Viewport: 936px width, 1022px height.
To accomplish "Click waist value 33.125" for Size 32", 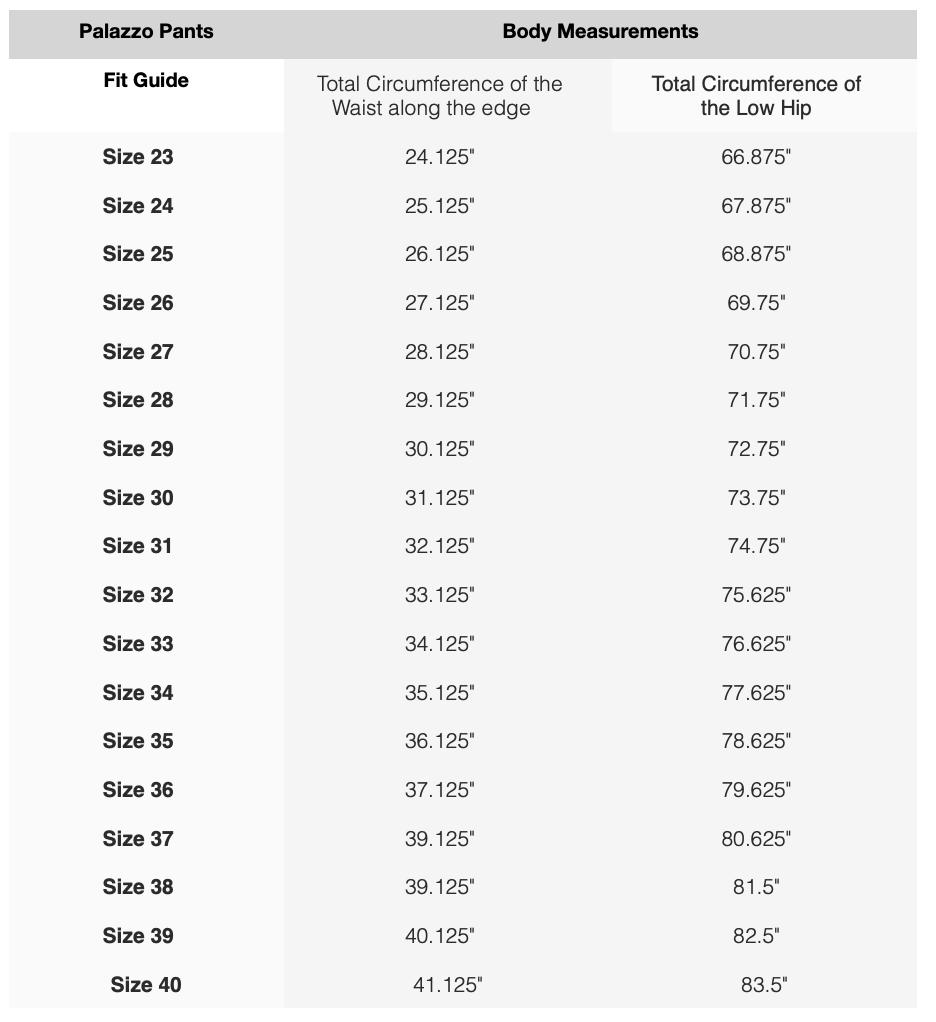I will [439, 595].
